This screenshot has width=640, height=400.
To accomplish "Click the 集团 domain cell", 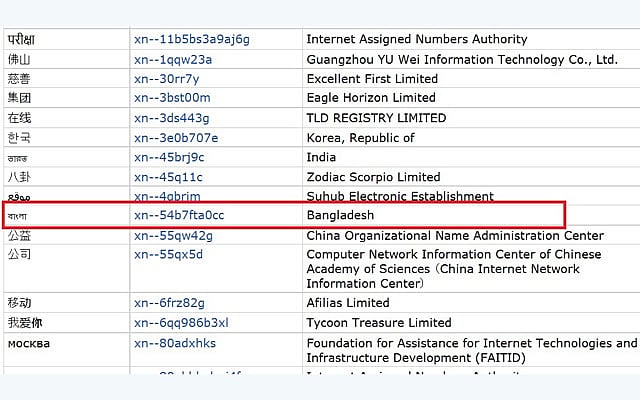I will click(x=67, y=98).
